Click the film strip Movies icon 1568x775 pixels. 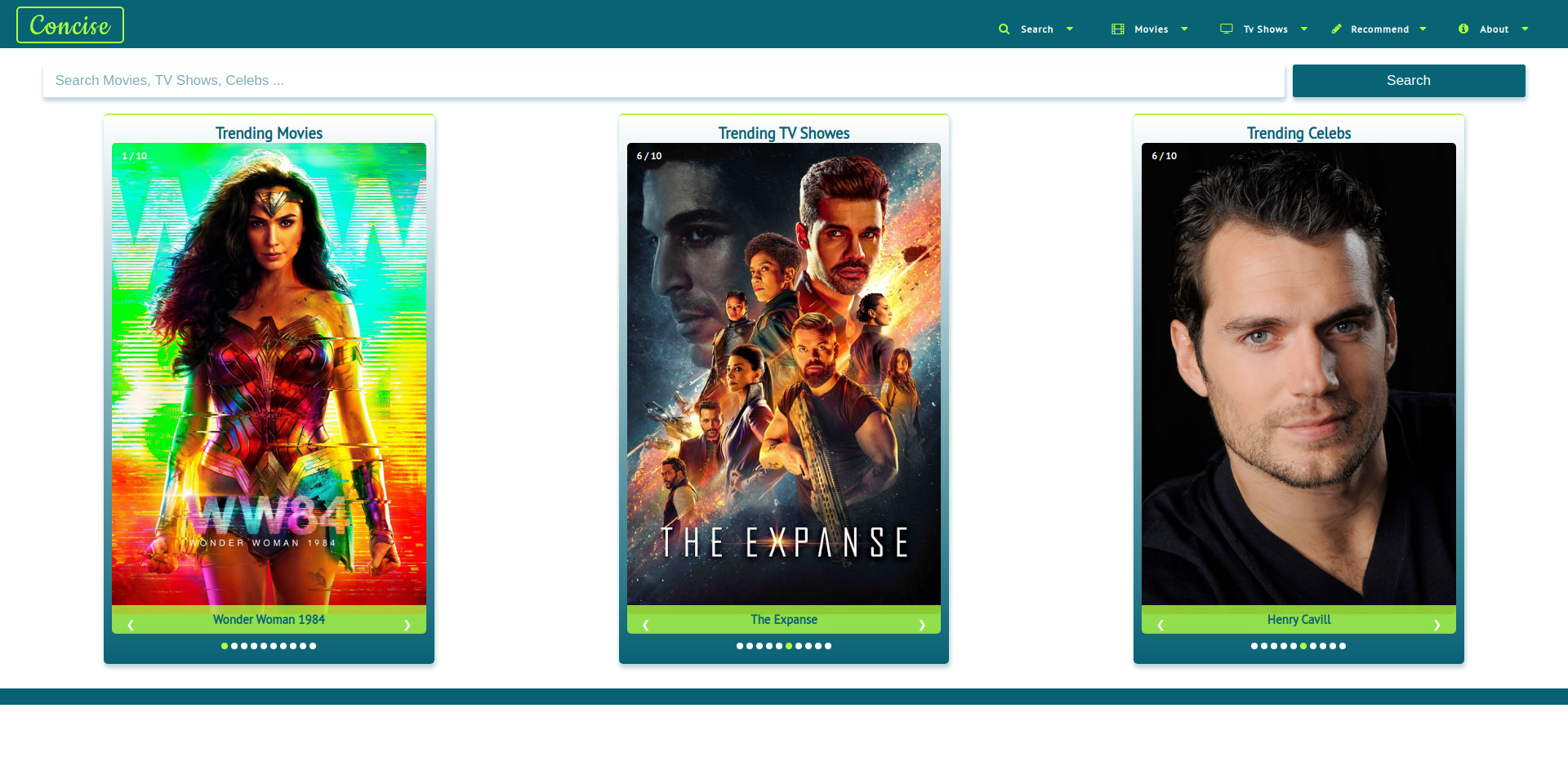point(1117,29)
